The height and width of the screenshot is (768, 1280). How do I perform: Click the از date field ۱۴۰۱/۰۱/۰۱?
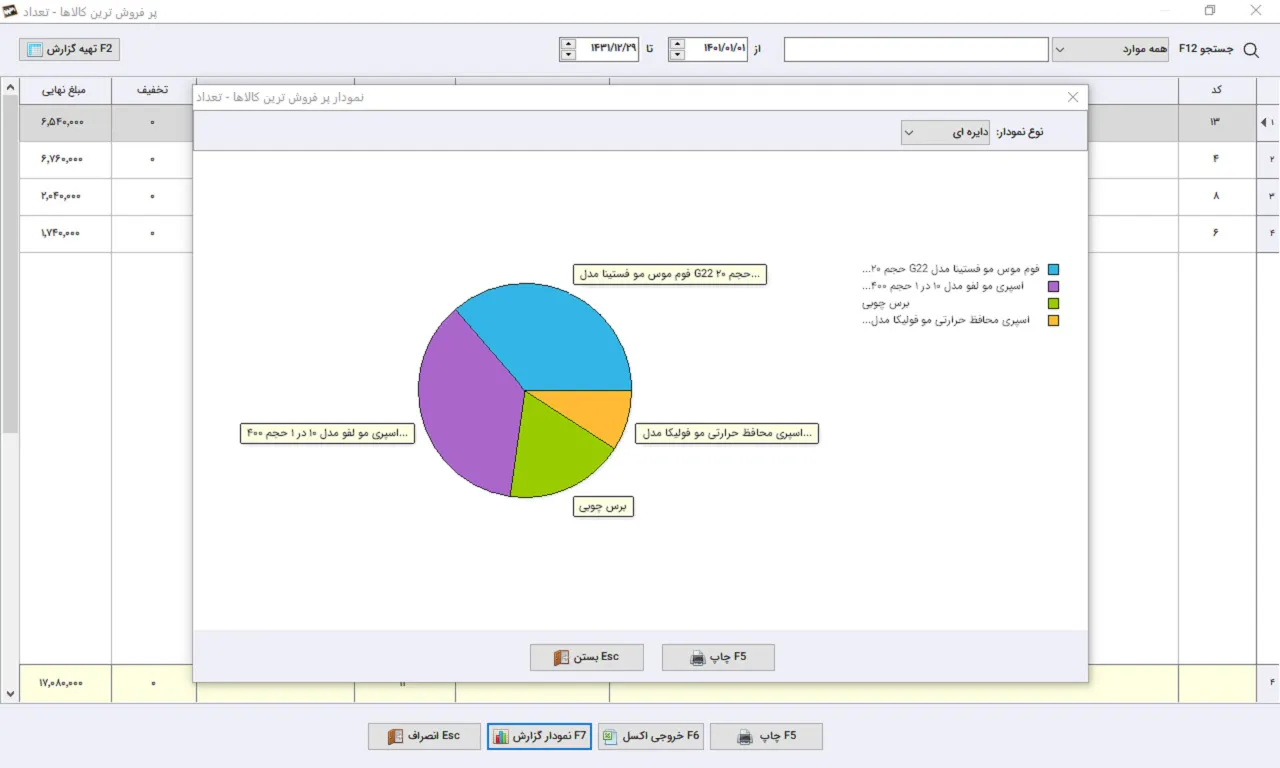point(717,49)
